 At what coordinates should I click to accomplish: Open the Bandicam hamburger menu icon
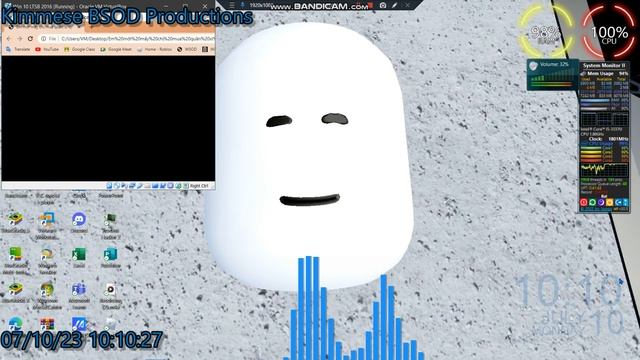(232, 5)
